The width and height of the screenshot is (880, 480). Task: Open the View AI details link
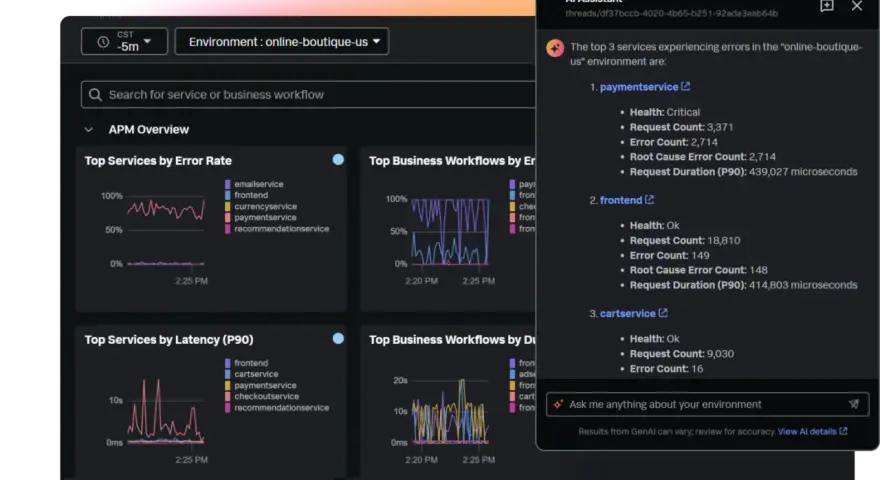click(x=807, y=432)
